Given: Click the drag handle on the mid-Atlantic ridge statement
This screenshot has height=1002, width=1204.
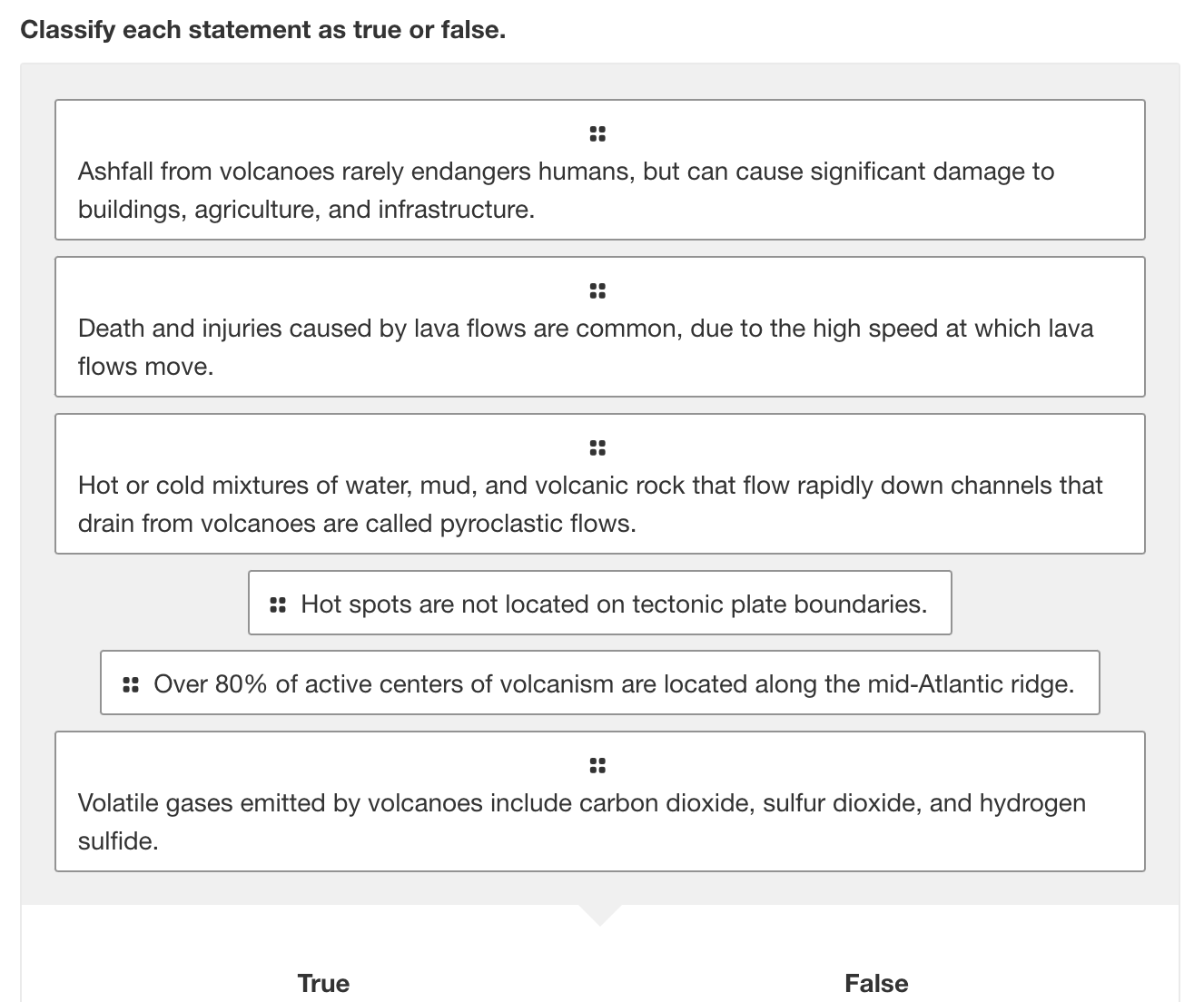Looking at the screenshot, I should [x=130, y=683].
